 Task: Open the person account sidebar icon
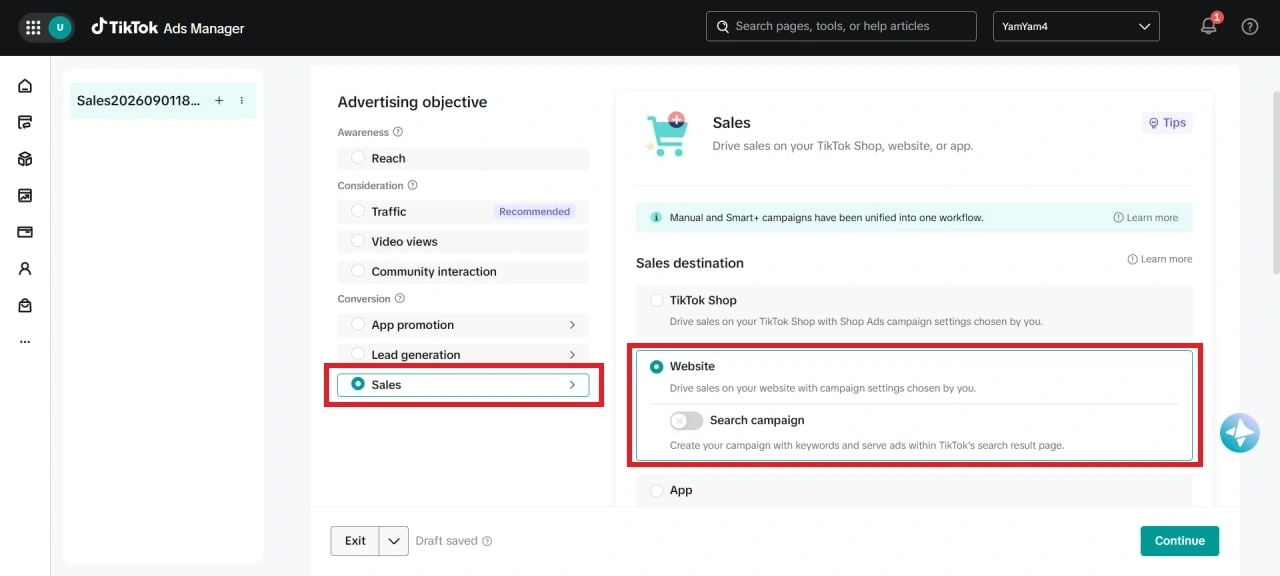click(x=25, y=269)
